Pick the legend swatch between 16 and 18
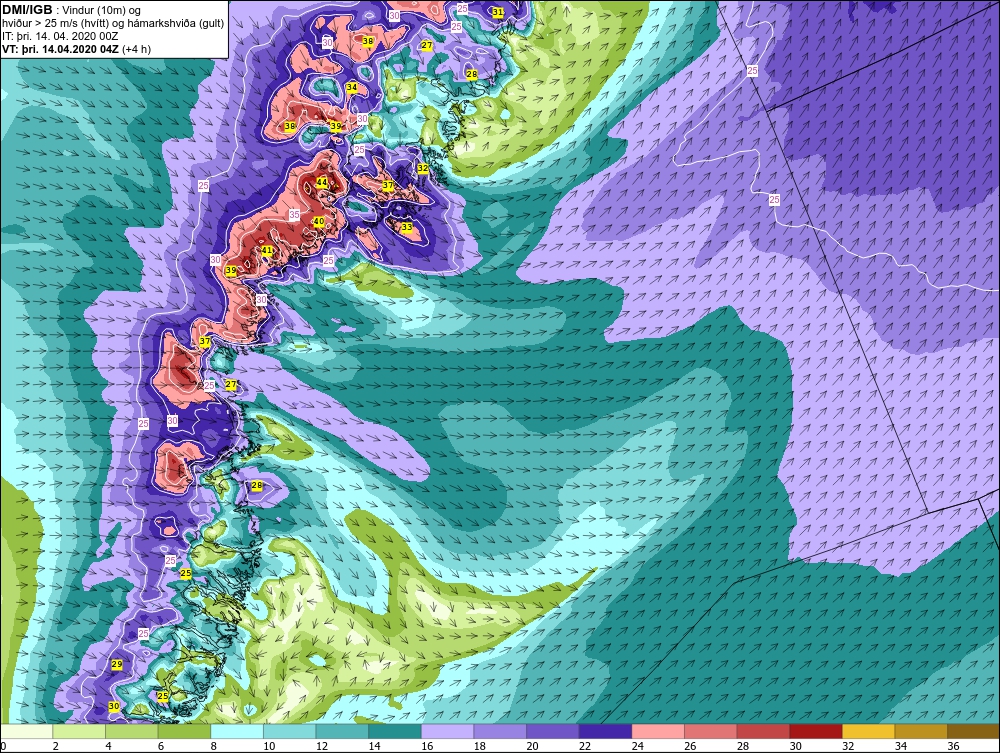1000x753 pixels. click(448, 731)
